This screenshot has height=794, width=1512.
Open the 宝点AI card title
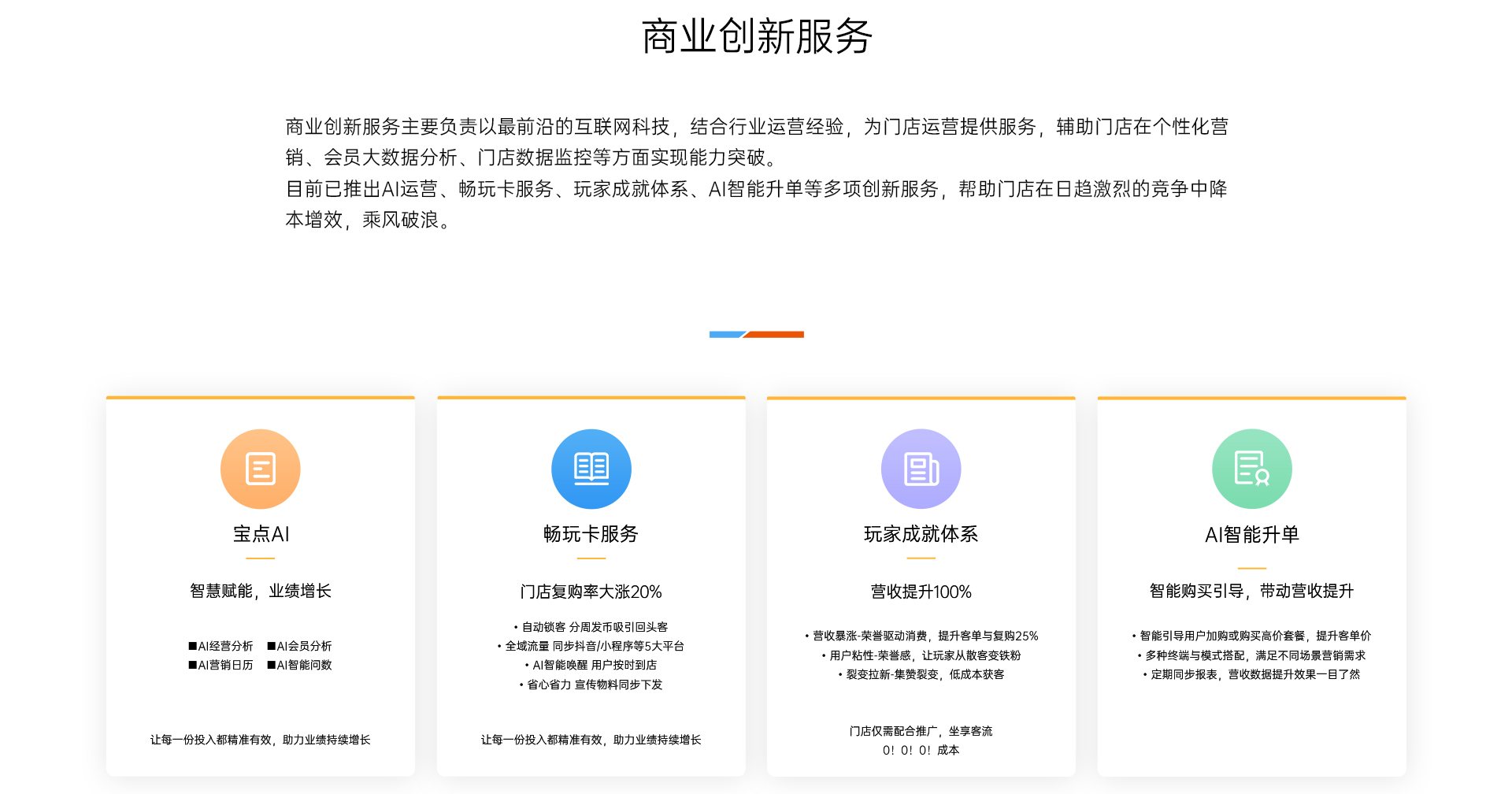click(x=261, y=534)
